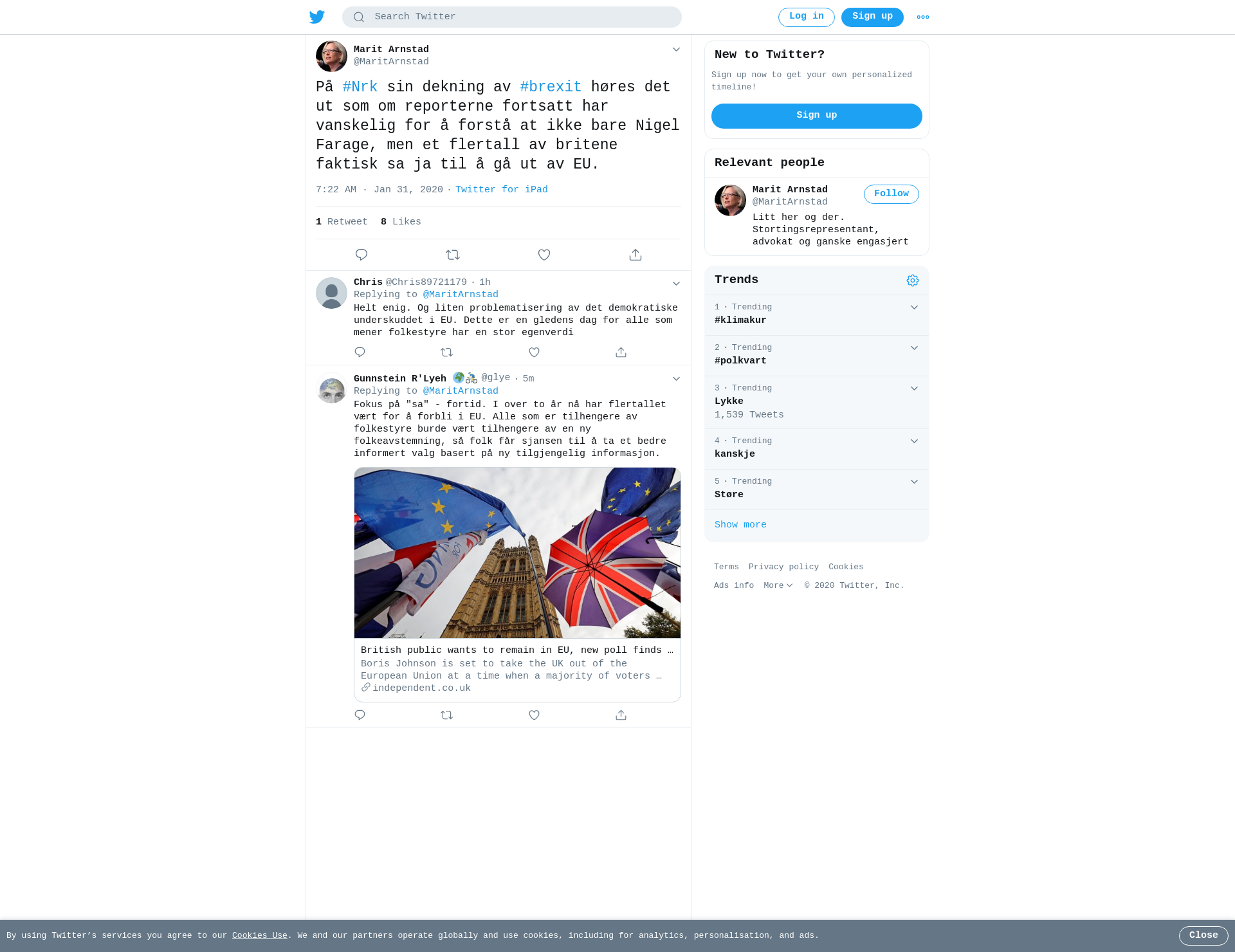Image resolution: width=1235 pixels, height=952 pixels.
Task: Like Marit Arnstad's main tweet
Action: pyautogui.click(x=544, y=255)
